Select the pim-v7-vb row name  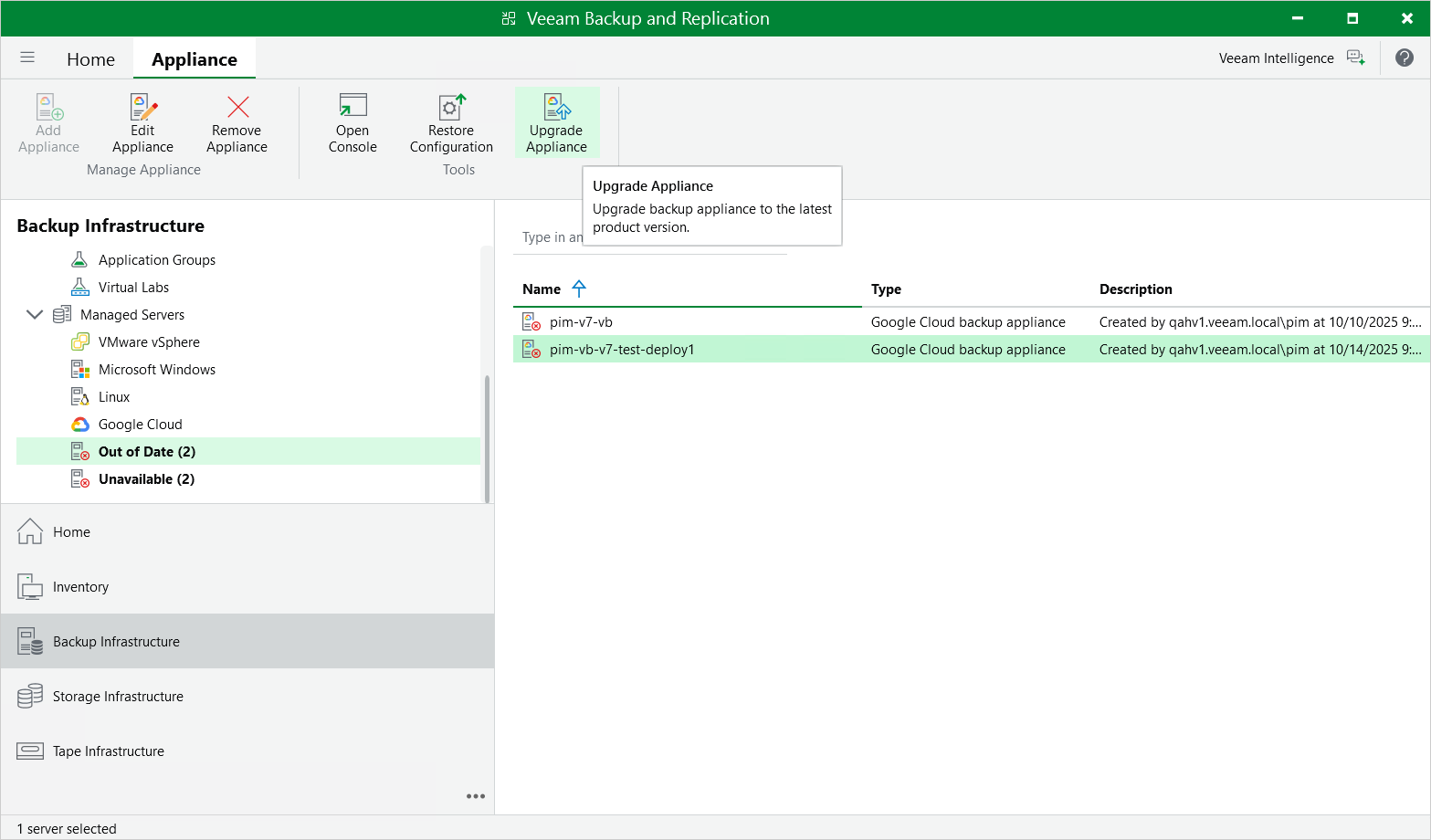coord(581,321)
